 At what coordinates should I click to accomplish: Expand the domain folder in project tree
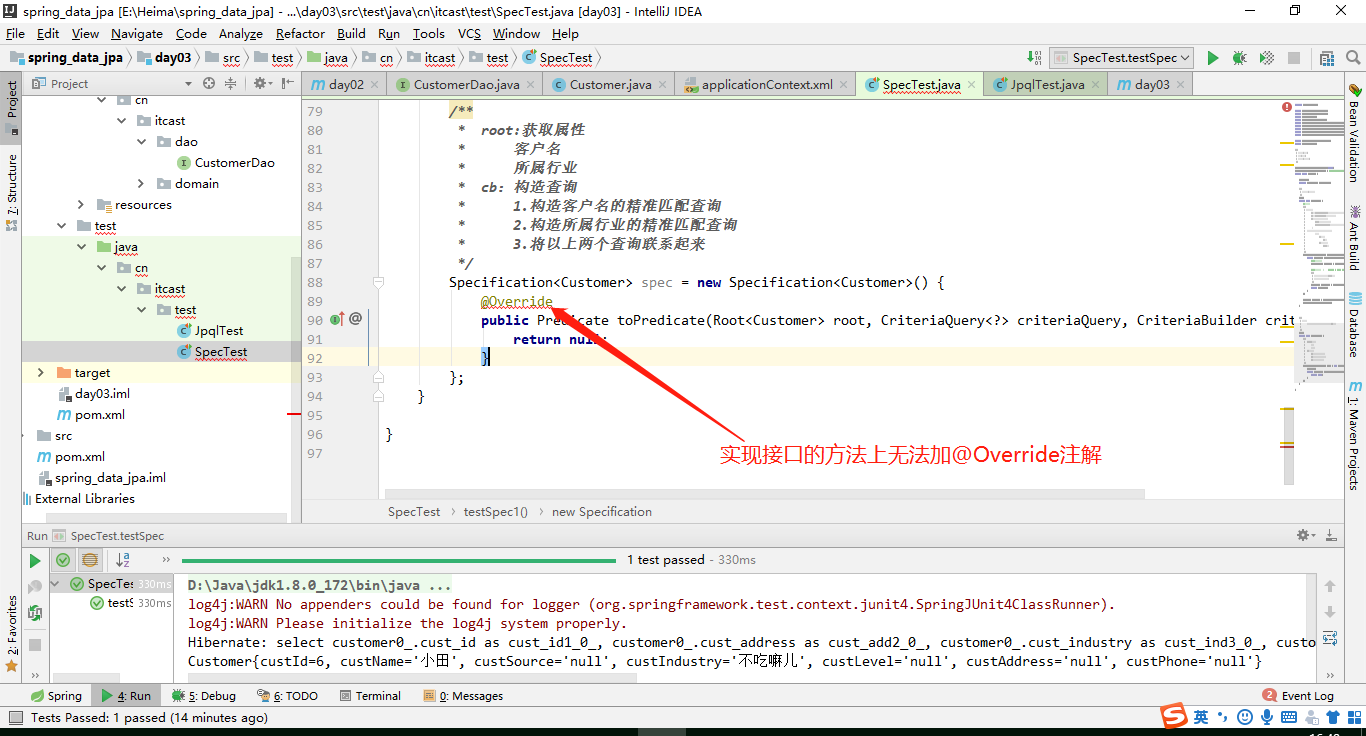pyautogui.click(x=142, y=184)
